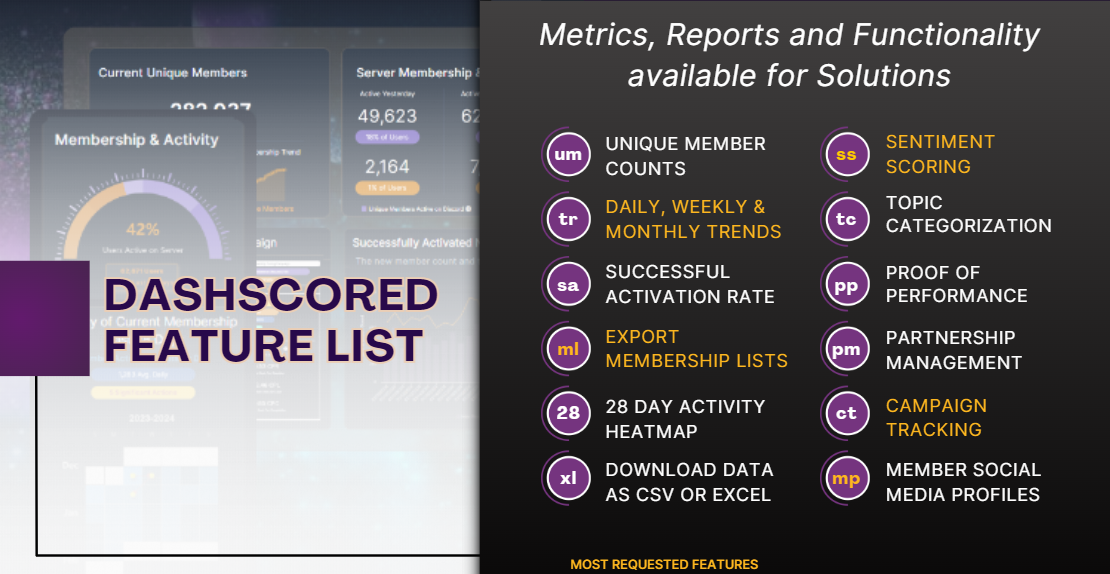The image size is (1110, 574).
Task: Click the 'um' unique member counts icon
Action: click(x=568, y=154)
